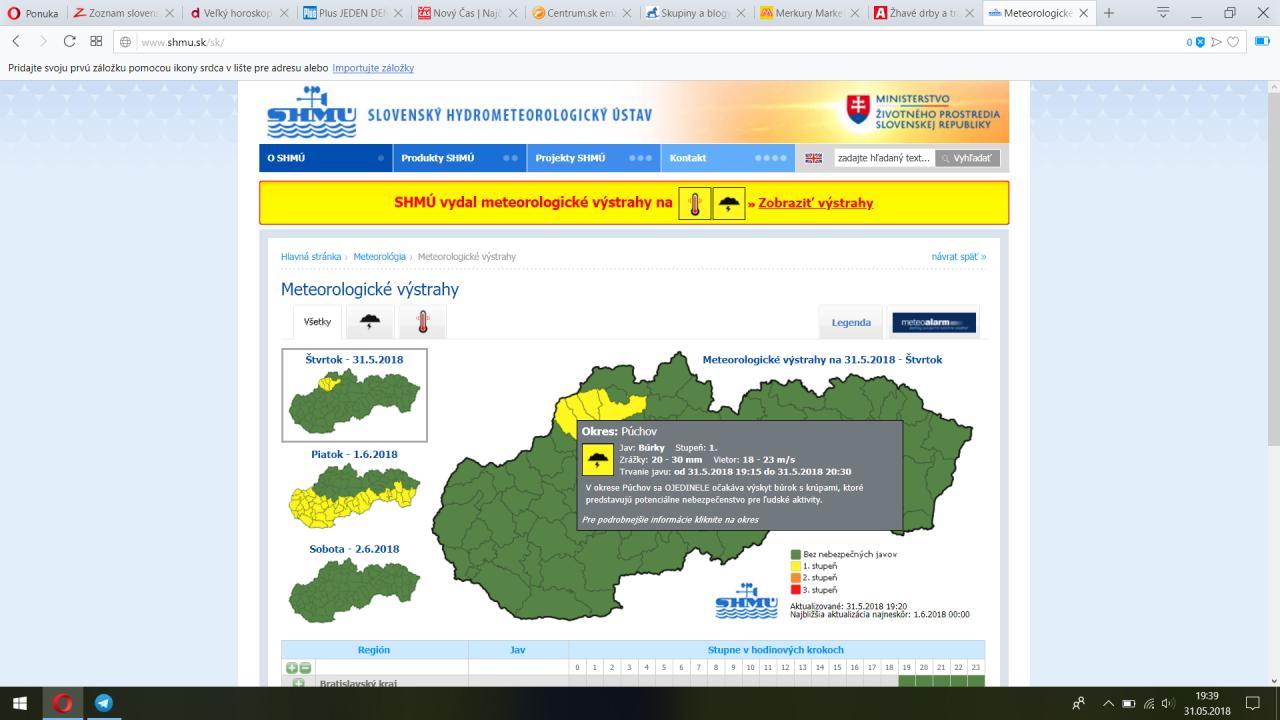Click into the site search text field
Screen dimensions: 1280x720
pos(883,158)
